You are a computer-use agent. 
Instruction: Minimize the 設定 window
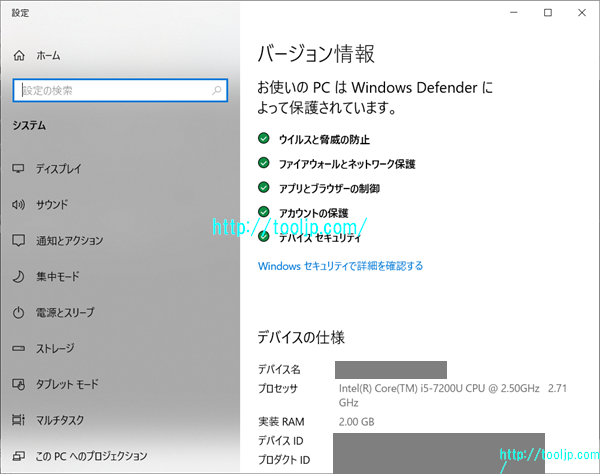(x=514, y=13)
